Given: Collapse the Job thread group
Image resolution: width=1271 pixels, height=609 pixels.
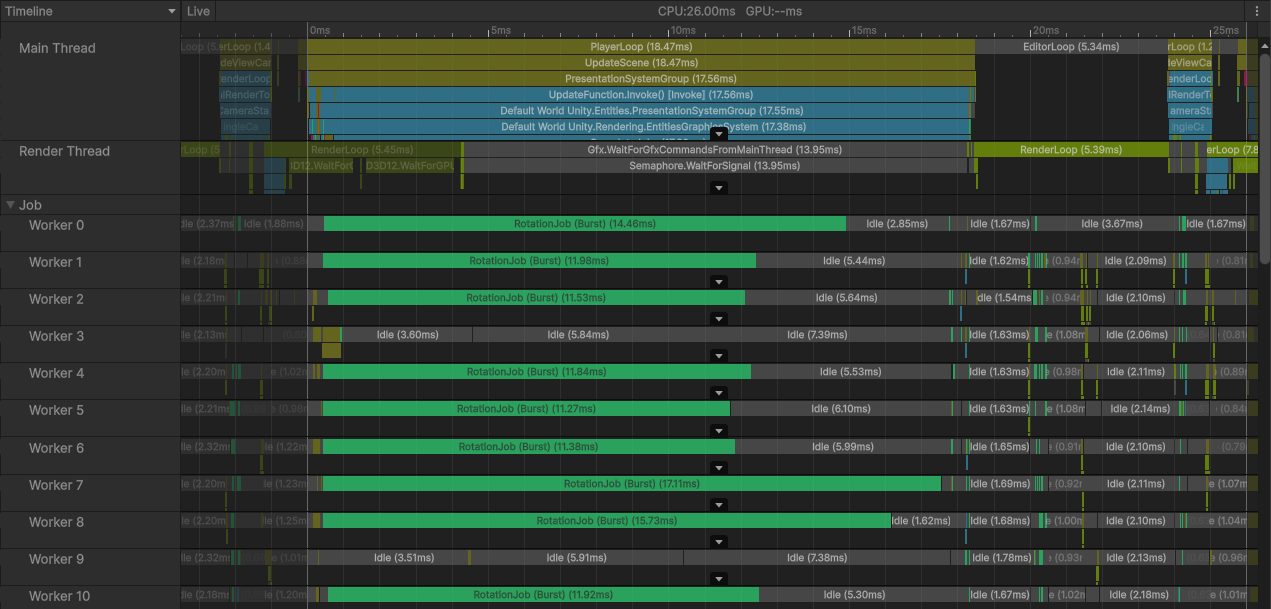Looking at the screenshot, I should [x=12, y=205].
